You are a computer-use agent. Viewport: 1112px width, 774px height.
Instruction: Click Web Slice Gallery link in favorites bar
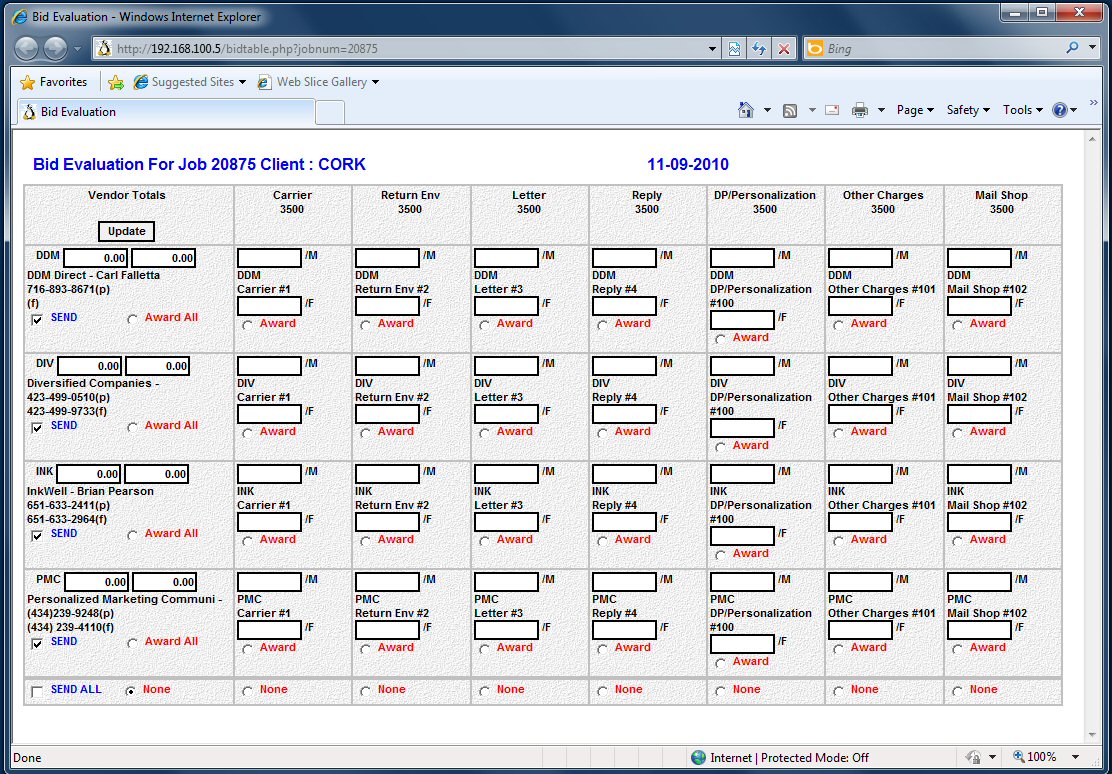[x=321, y=82]
